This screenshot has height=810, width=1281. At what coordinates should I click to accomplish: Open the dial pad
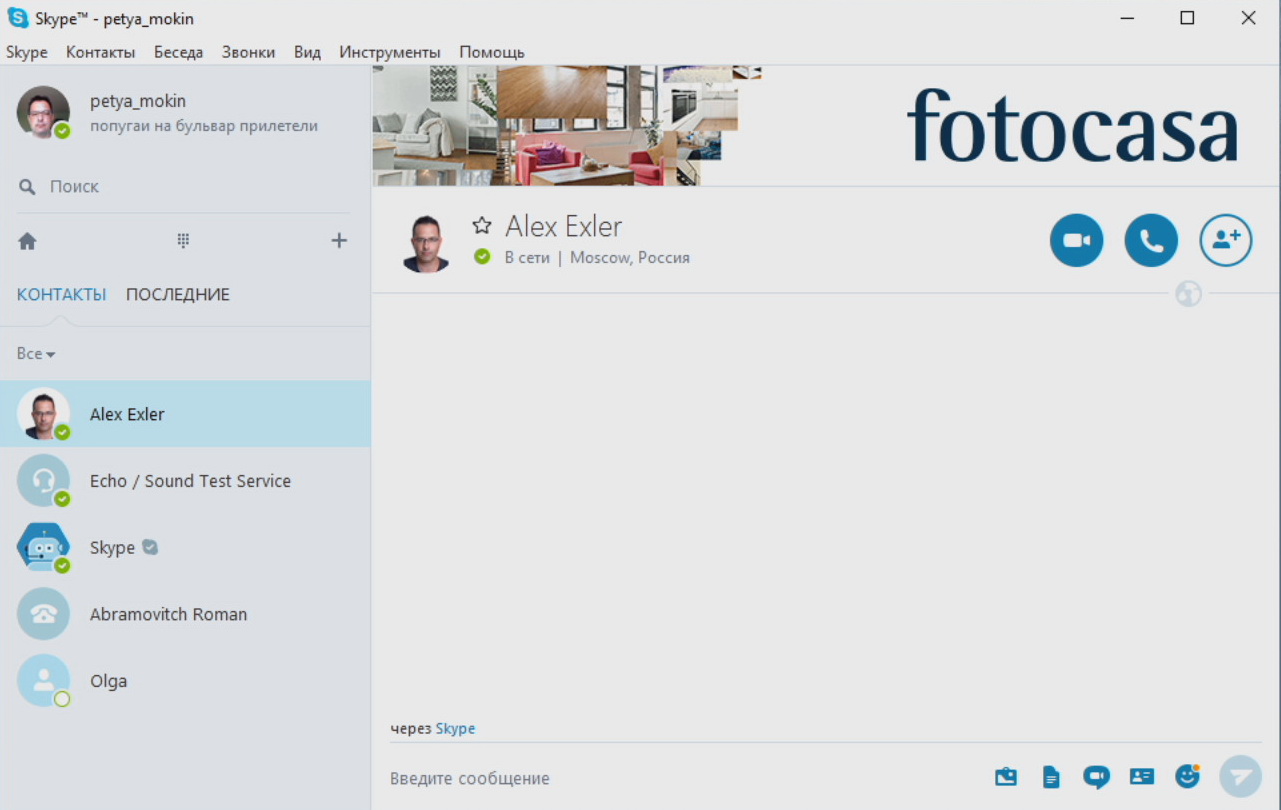tap(183, 240)
